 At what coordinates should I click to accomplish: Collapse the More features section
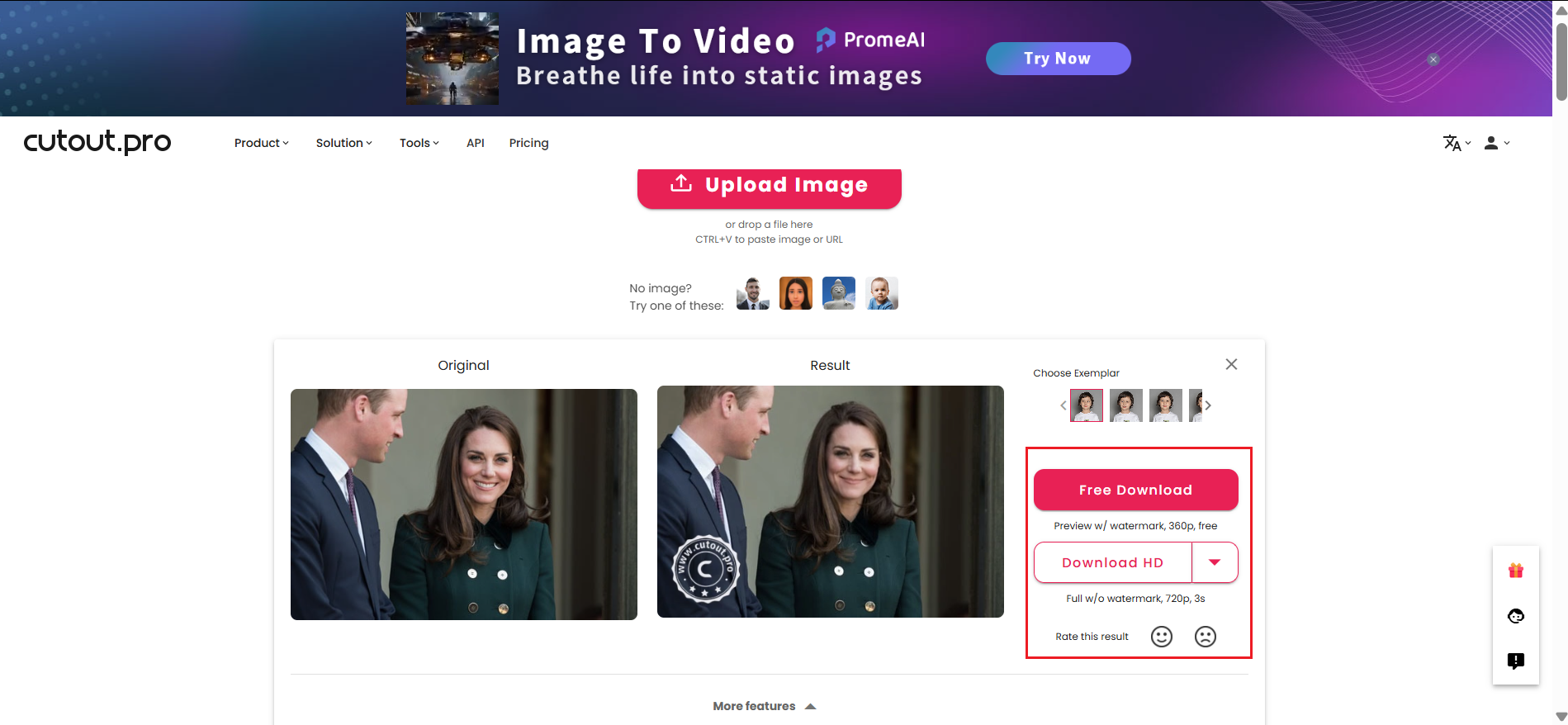tap(765, 706)
